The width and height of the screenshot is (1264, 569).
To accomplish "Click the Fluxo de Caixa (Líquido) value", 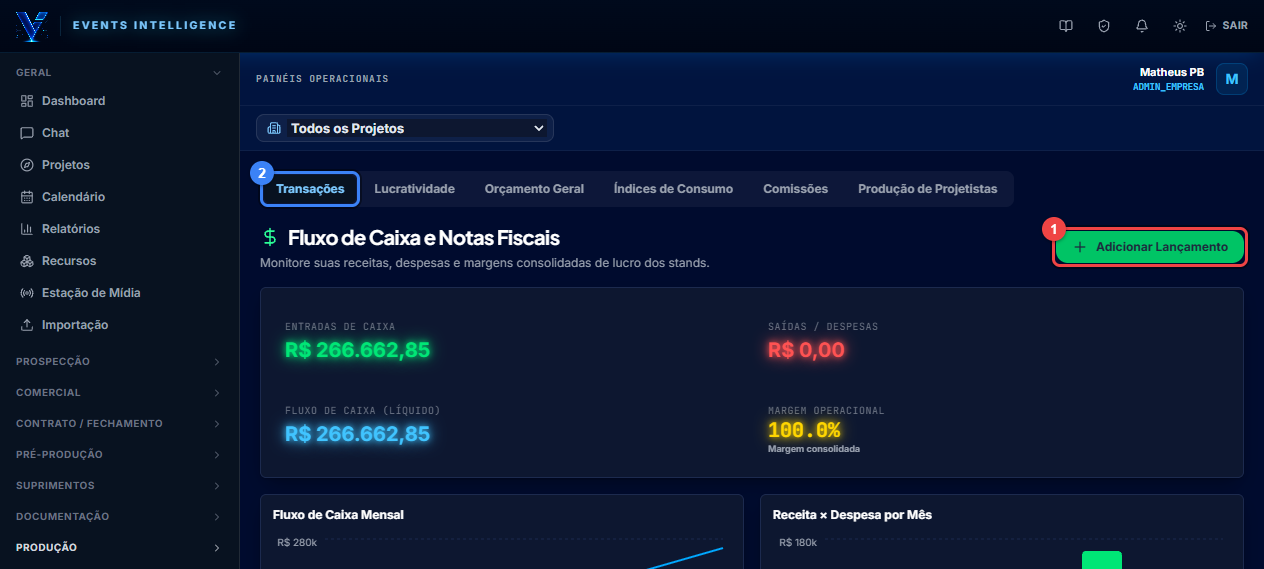I will [x=357, y=434].
